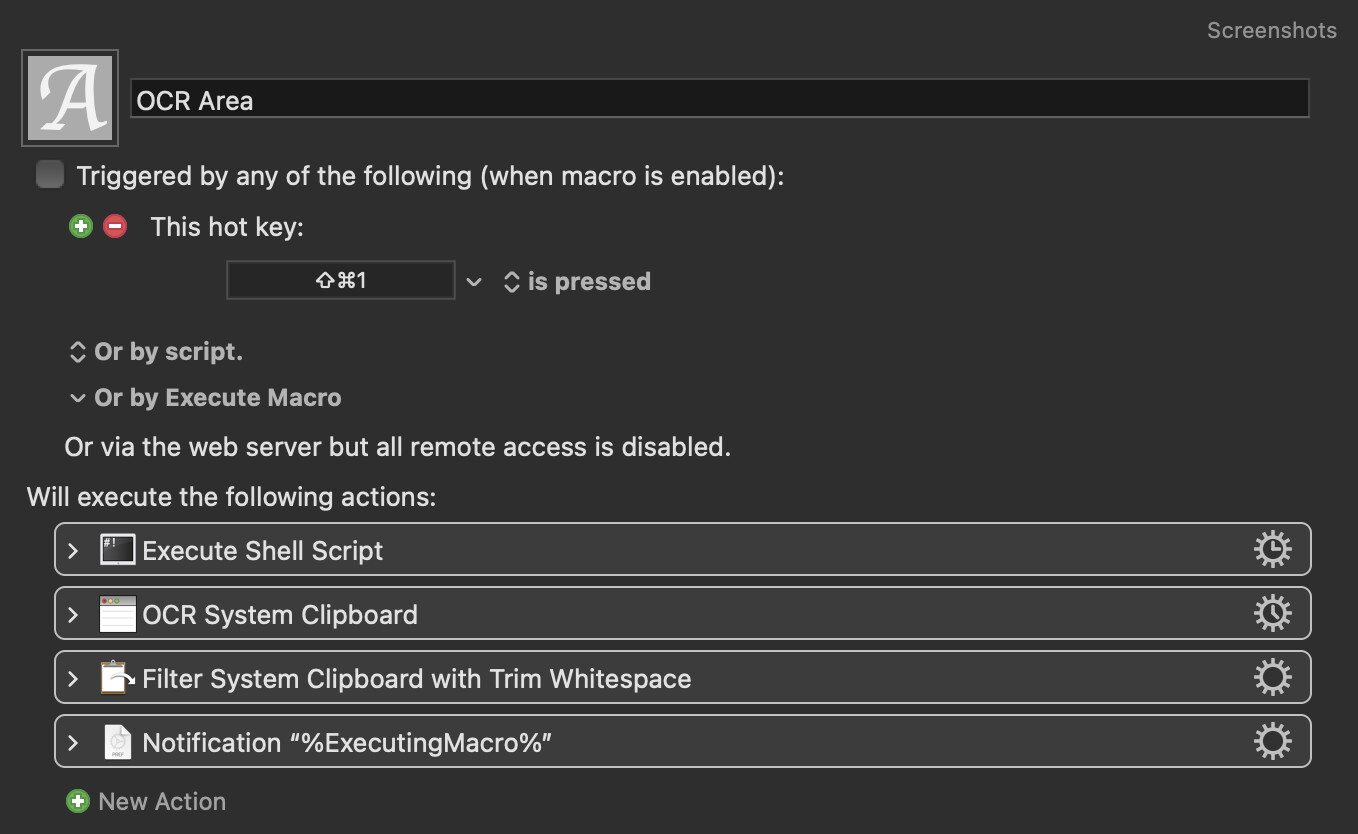Click the gear on Execute Shell Script action

coord(1272,550)
